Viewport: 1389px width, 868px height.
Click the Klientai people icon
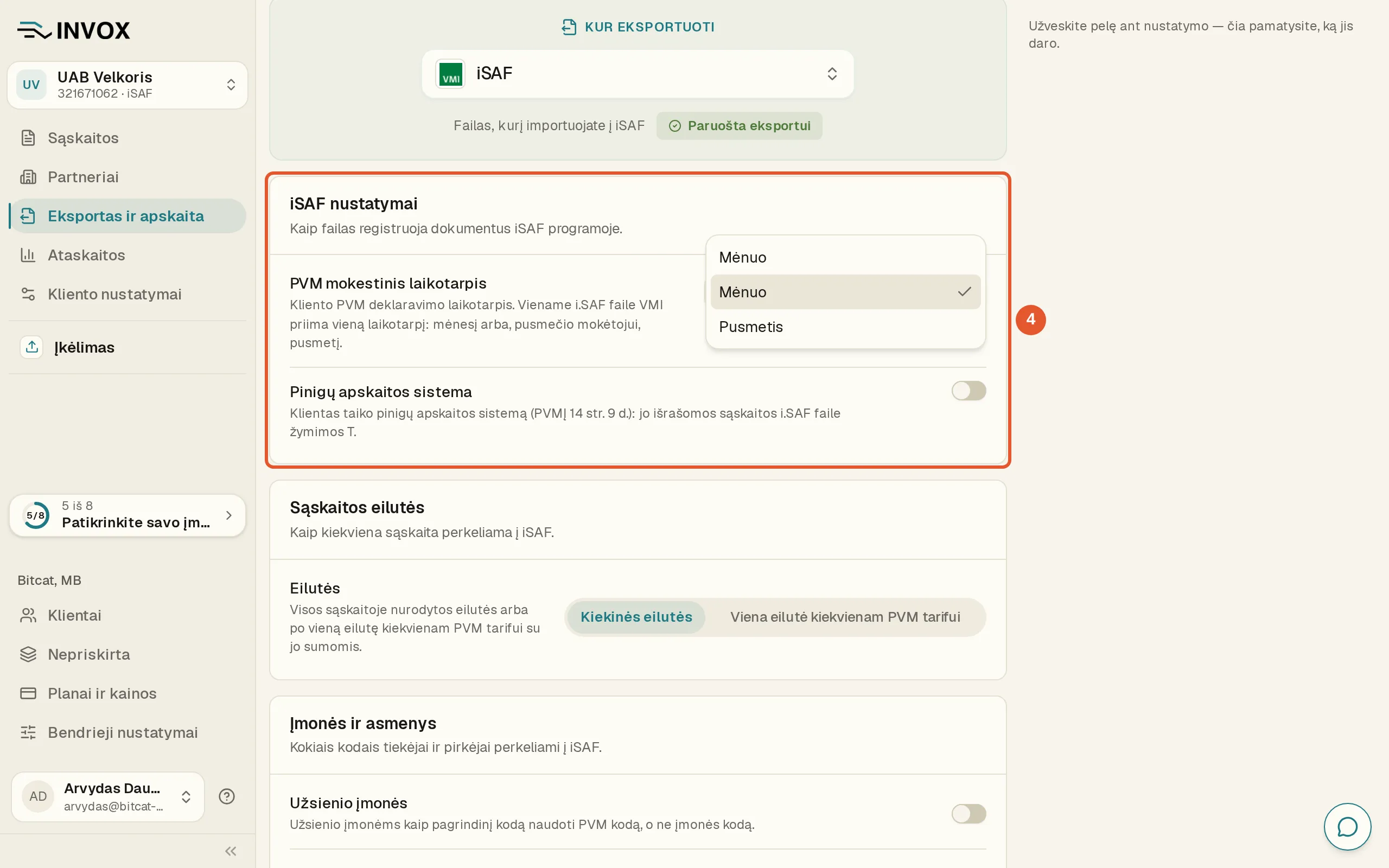tap(28, 615)
